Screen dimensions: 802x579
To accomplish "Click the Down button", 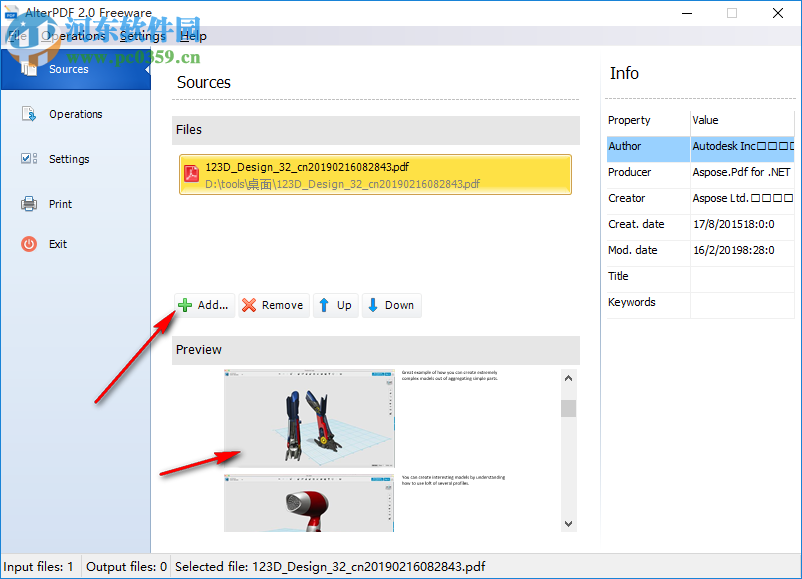I will [x=392, y=305].
